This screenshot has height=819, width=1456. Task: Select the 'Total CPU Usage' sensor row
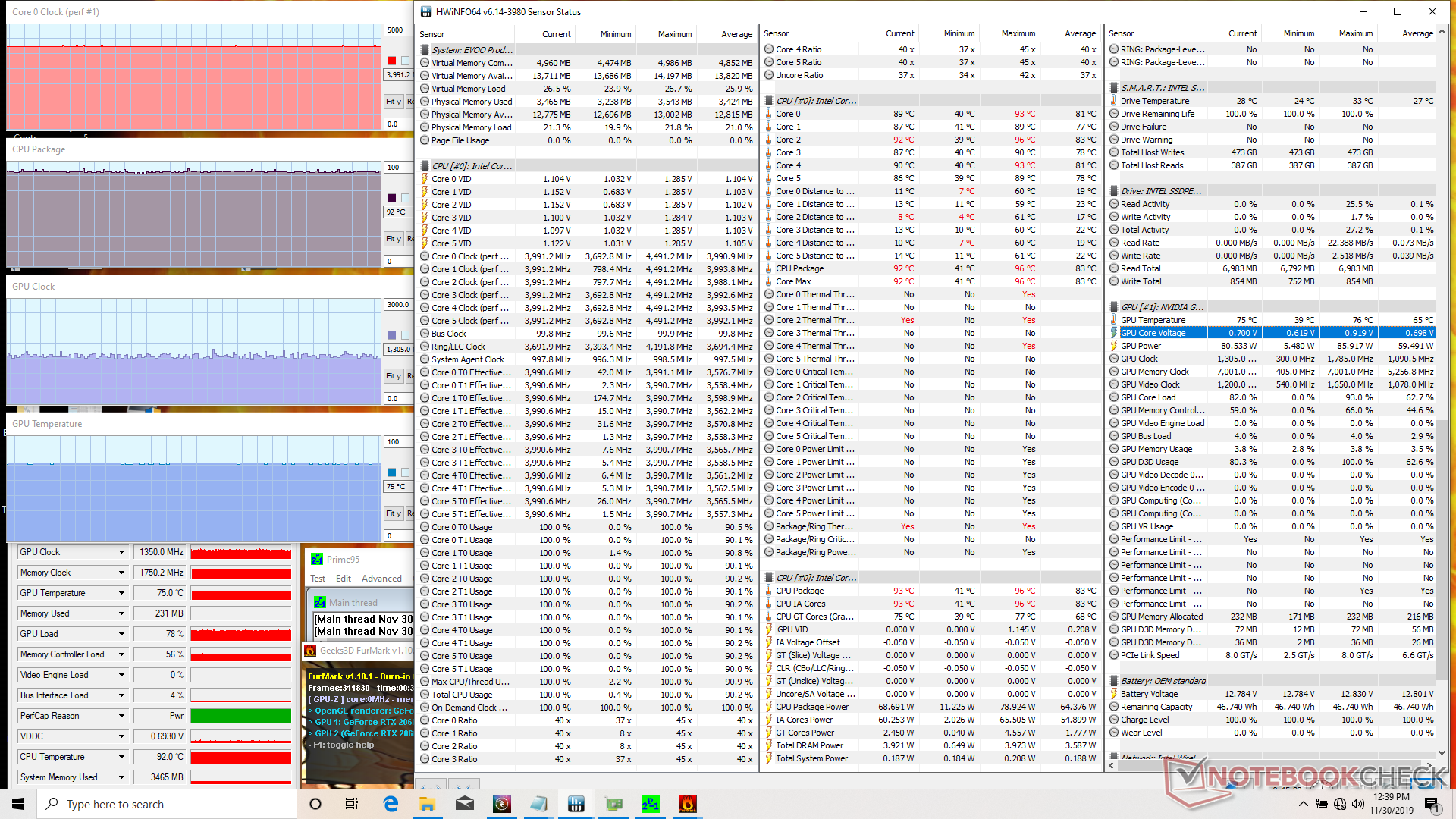[588, 695]
